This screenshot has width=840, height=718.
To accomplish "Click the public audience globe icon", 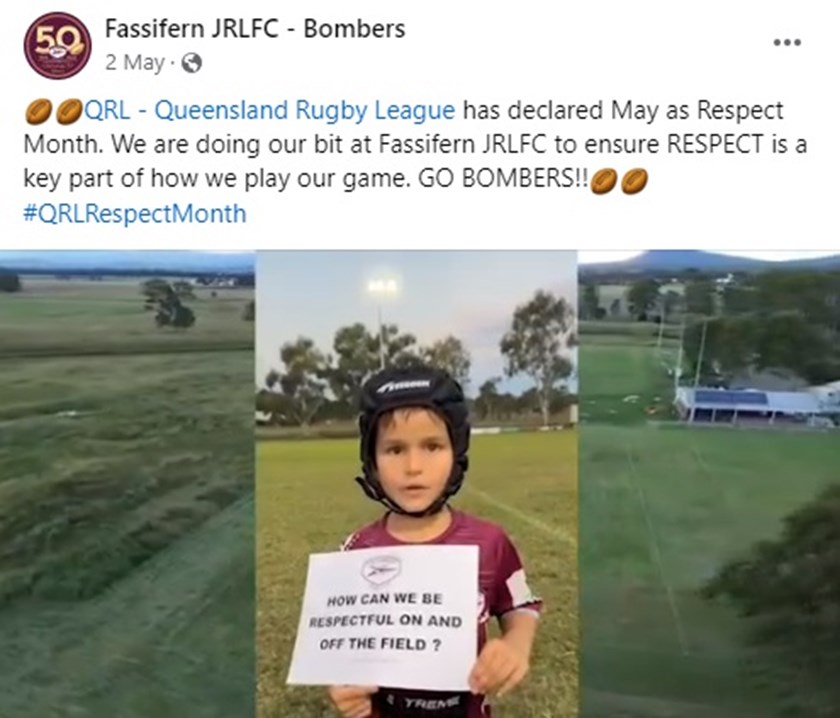I will tap(192, 62).
